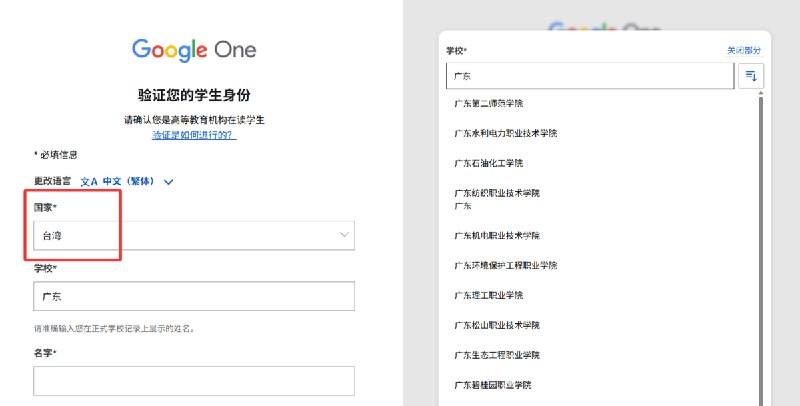Click the sort icon beside school search
Image resolution: width=800 pixels, height=406 pixels.
click(751, 76)
